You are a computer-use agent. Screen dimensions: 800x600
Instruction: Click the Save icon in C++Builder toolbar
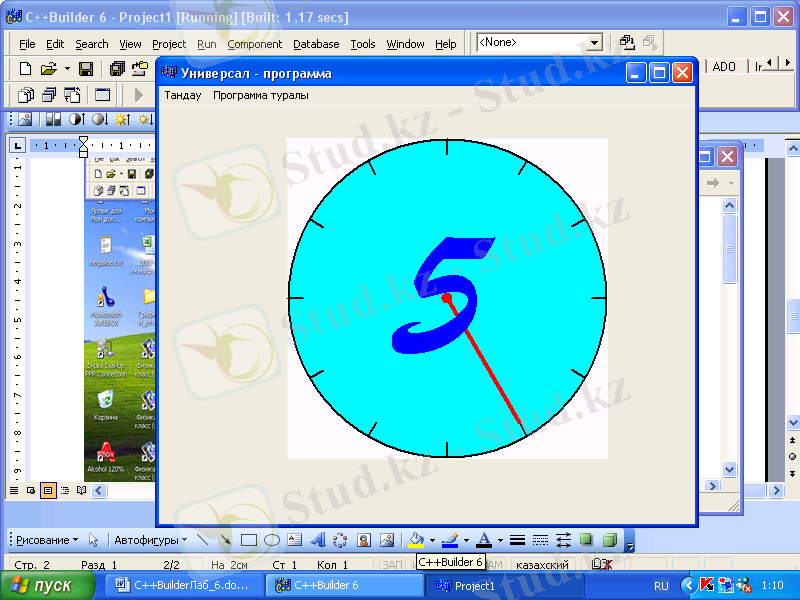pyautogui.click(x=86, y=68)
